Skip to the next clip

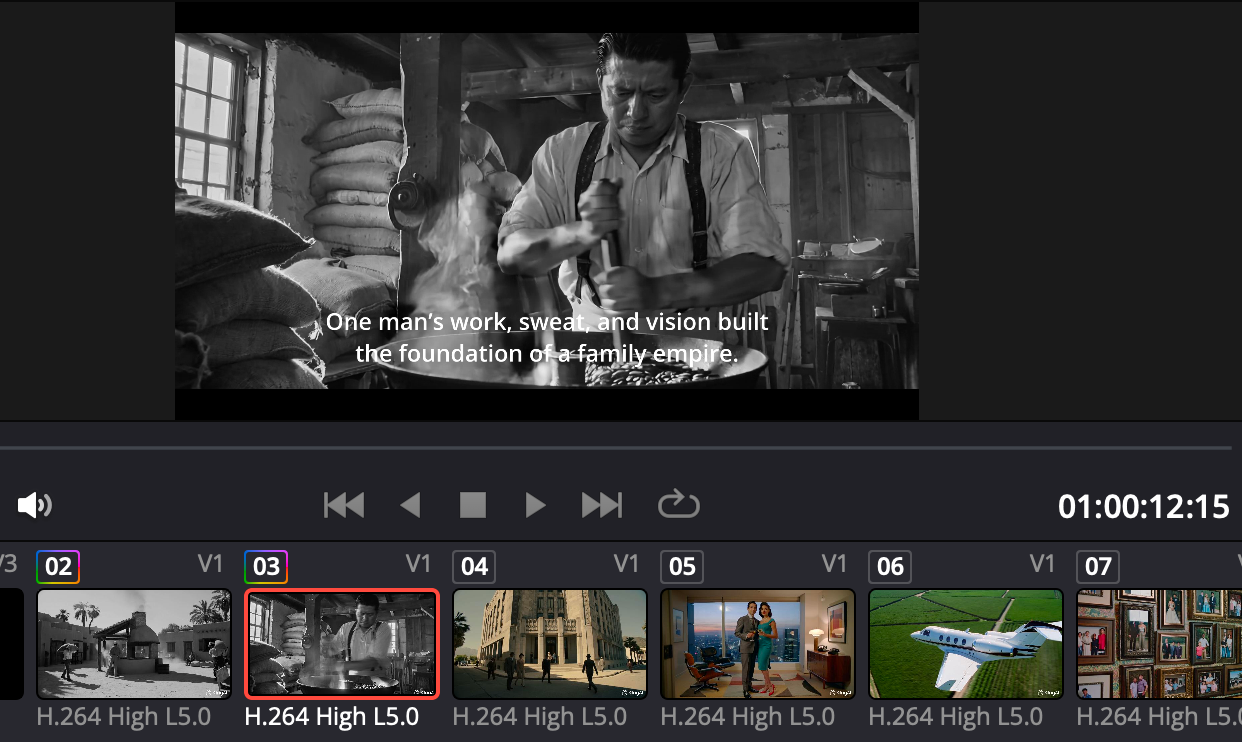click(601, 505)
